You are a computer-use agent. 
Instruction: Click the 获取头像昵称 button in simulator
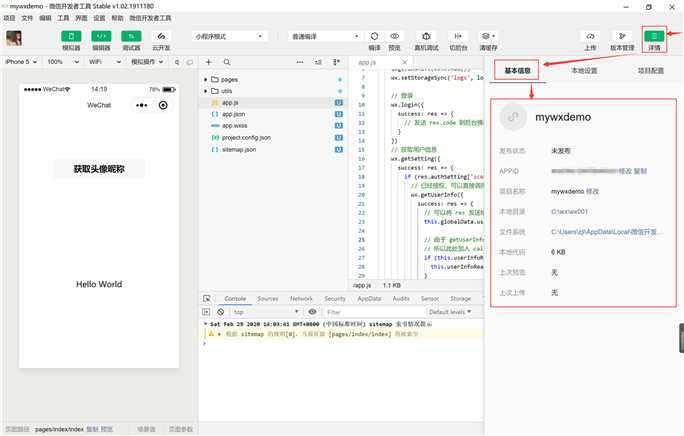click(x=99, y=169)
